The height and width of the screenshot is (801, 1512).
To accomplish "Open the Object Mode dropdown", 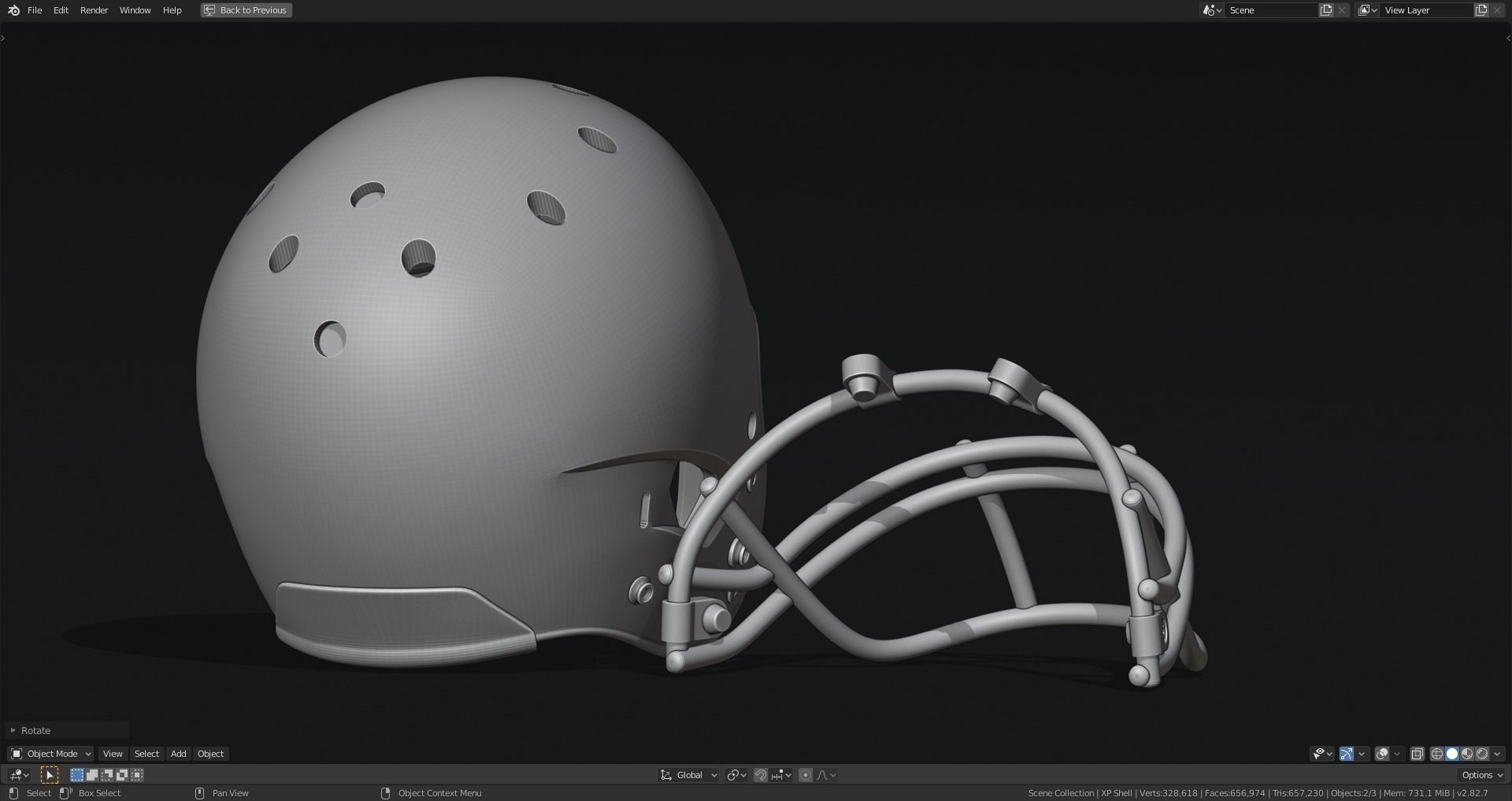I will (50, 754).
